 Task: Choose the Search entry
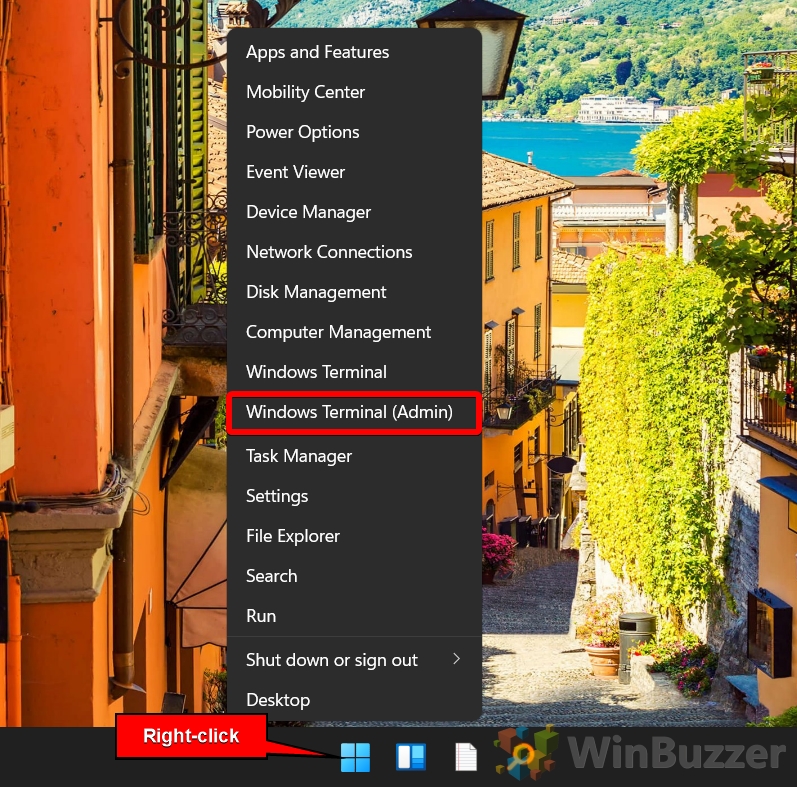pyautogui.click(x=354, y=576)
